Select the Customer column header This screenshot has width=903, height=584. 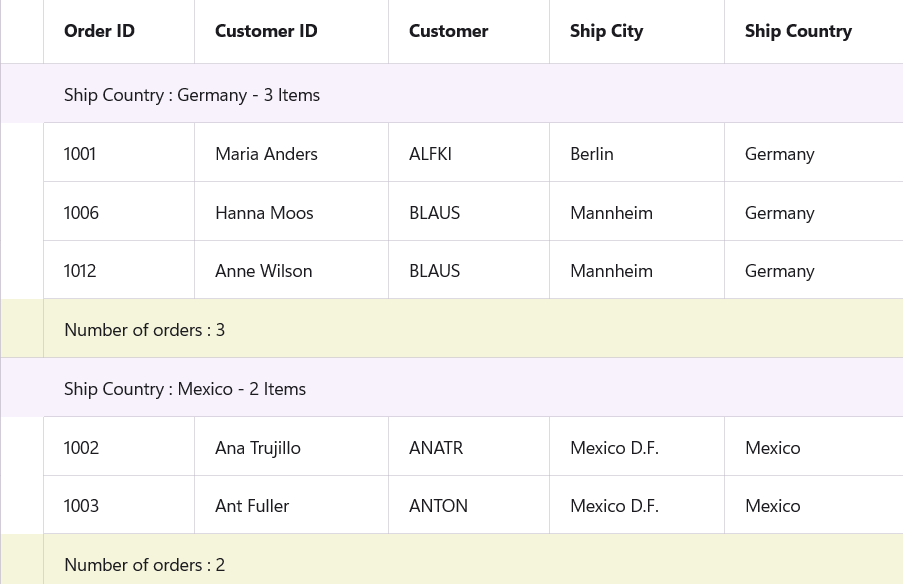point(448,31)
